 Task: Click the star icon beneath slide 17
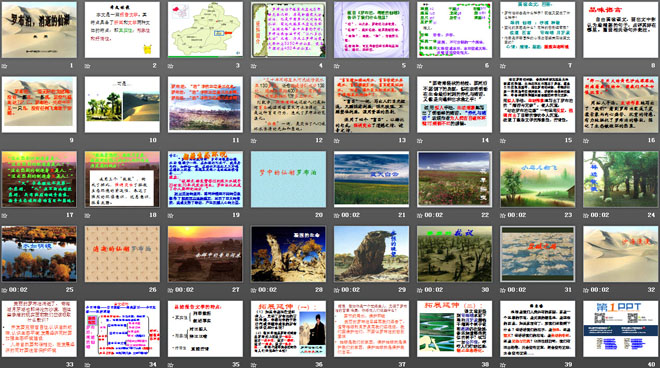pyautogui.click(x=5, y=215)
